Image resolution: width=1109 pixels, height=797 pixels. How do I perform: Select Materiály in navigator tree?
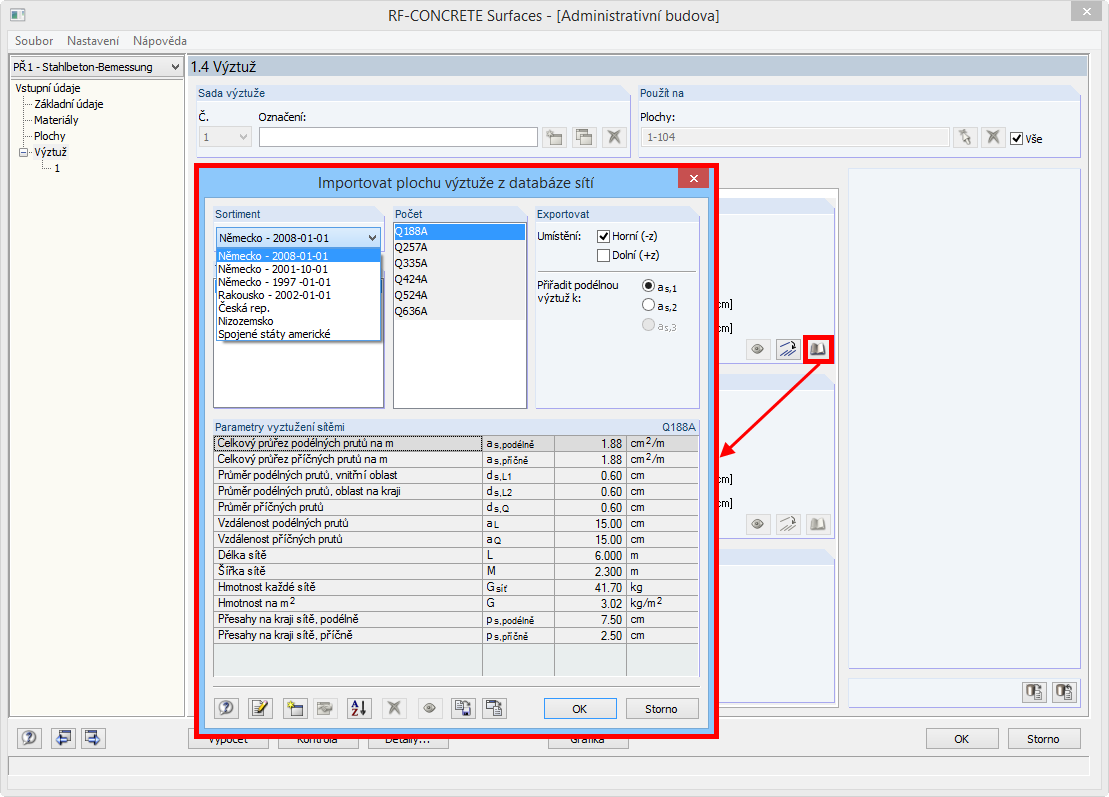(x=57, y=120)
